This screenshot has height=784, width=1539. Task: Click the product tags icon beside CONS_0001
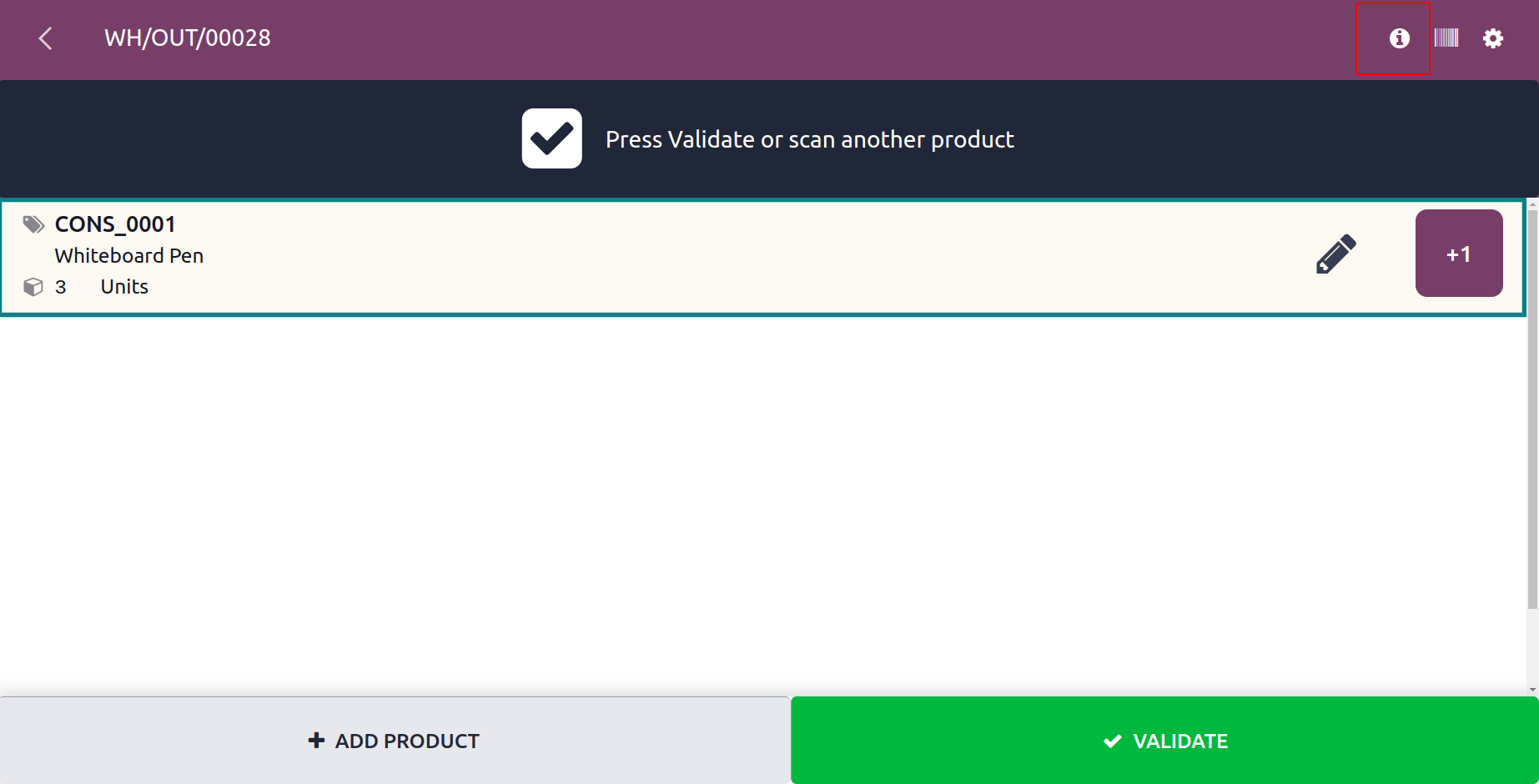33,224
